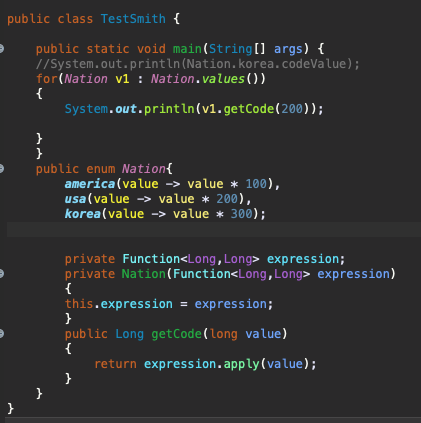Click this.expression in the constructor body

point(119,304)
